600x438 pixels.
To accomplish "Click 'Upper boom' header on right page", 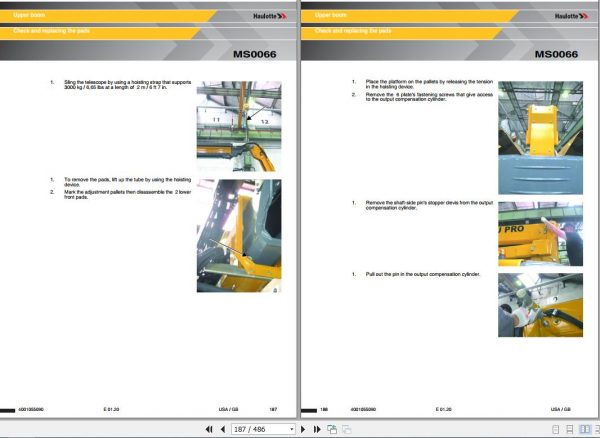I will [x=331, y=15].
